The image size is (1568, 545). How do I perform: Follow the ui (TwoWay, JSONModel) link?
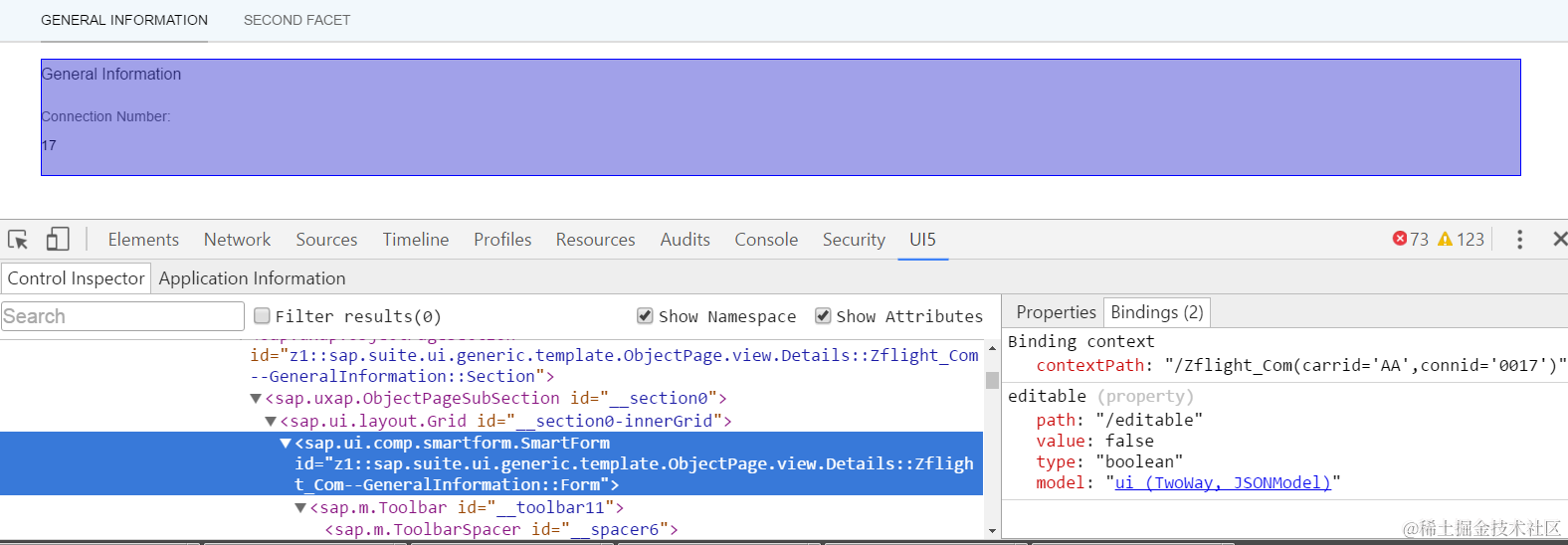point(1223,482)
